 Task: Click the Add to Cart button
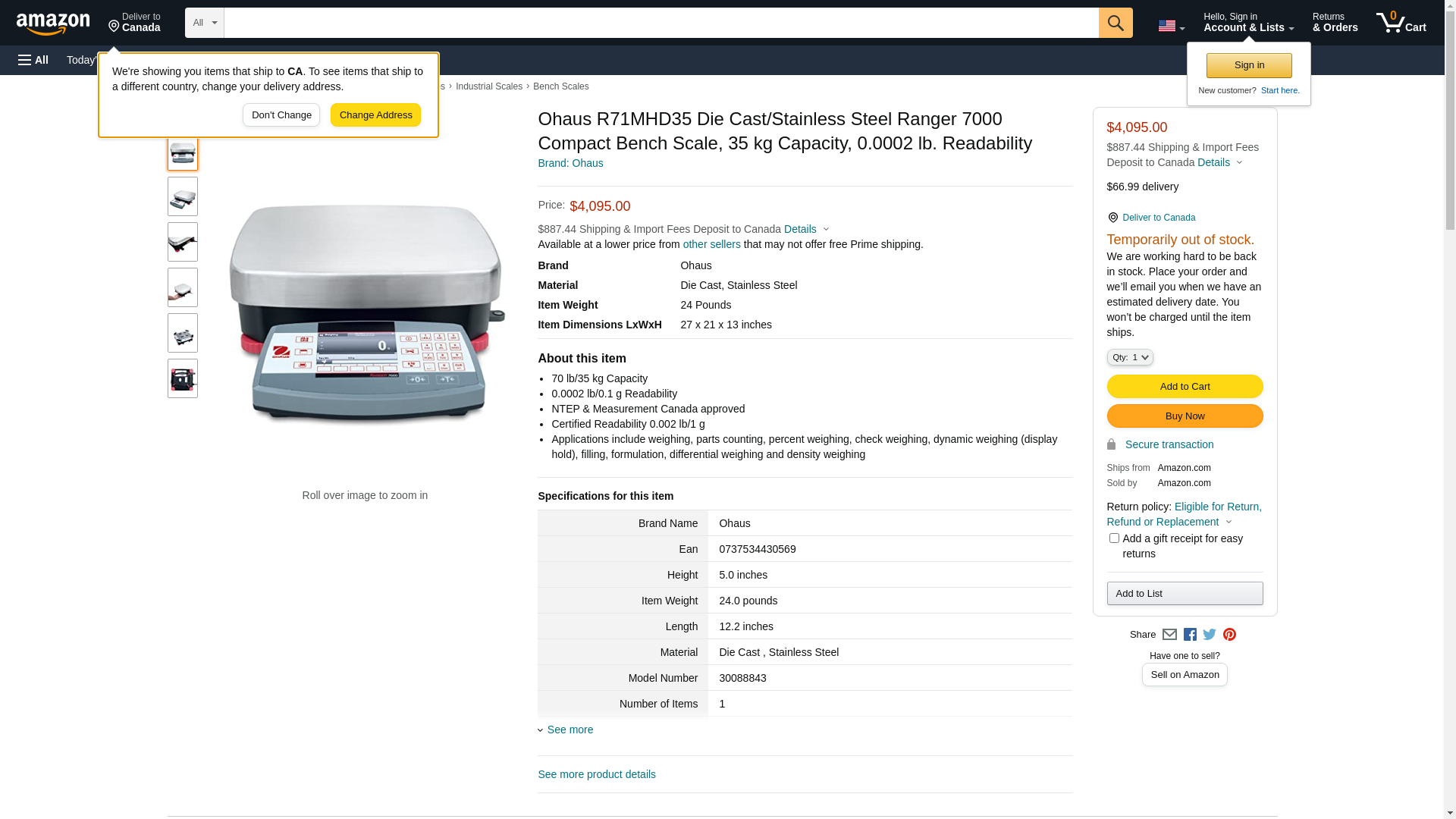coord(1185,387)
